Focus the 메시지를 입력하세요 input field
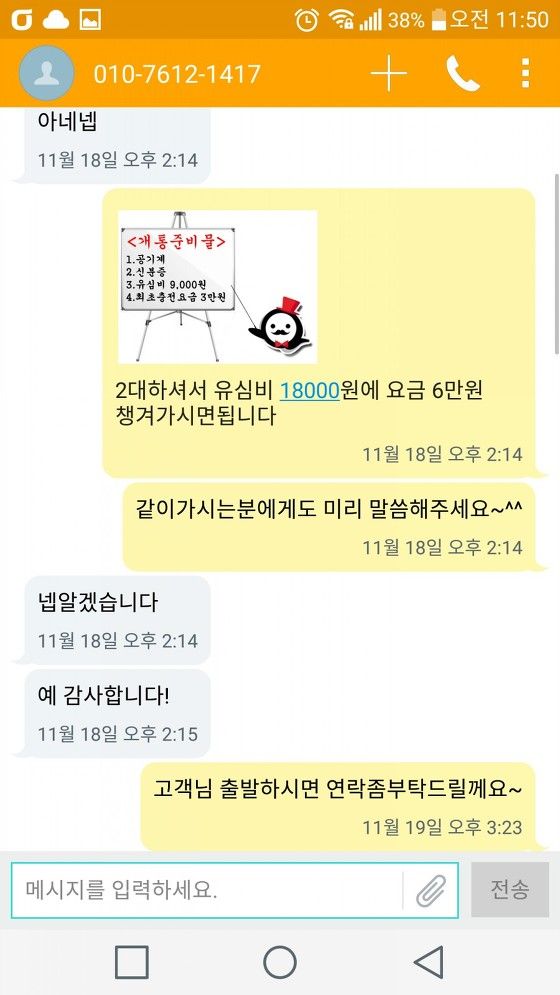The image size is (560, 995). (207, 890)
